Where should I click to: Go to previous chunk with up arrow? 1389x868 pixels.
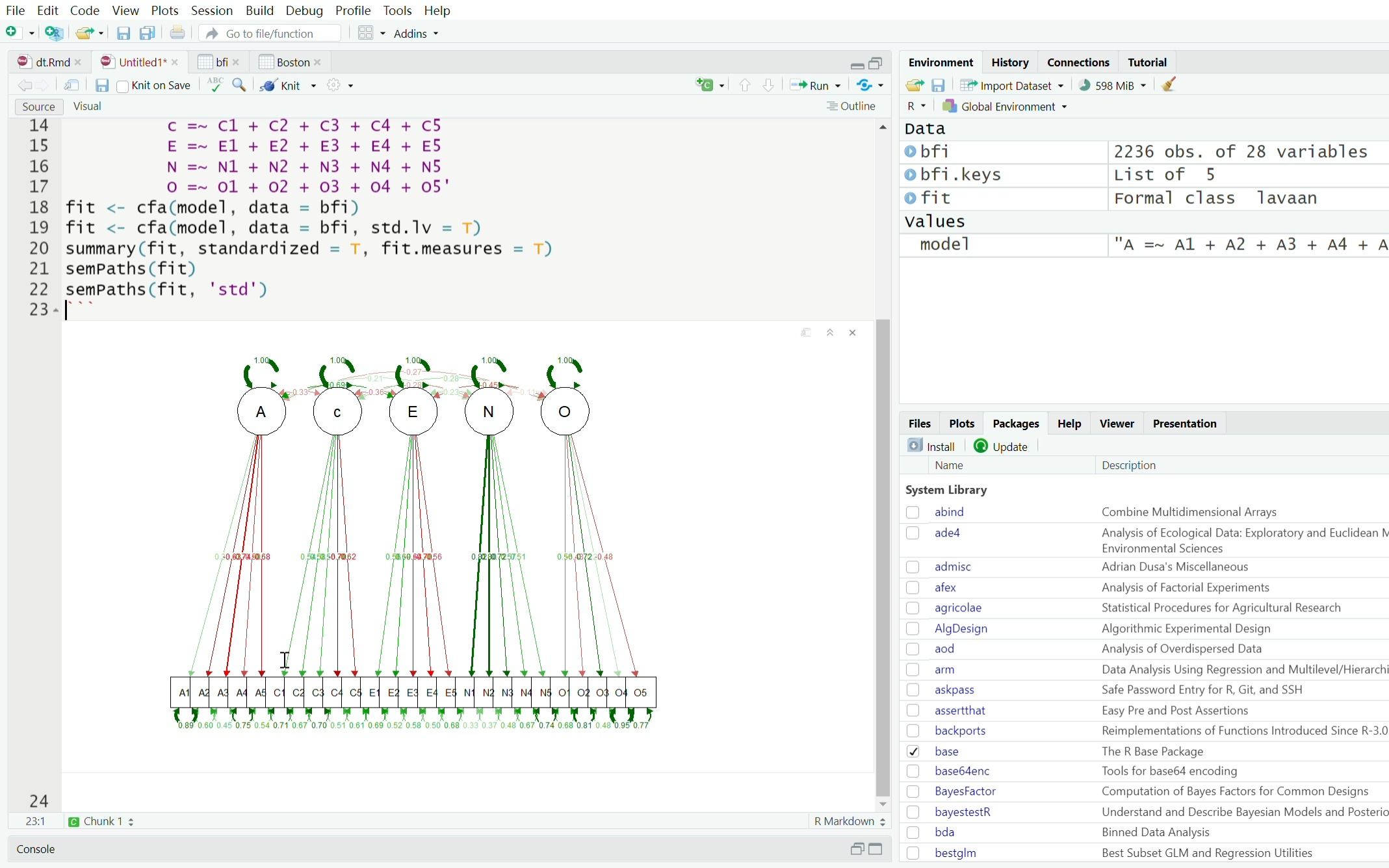coord(745,85)
